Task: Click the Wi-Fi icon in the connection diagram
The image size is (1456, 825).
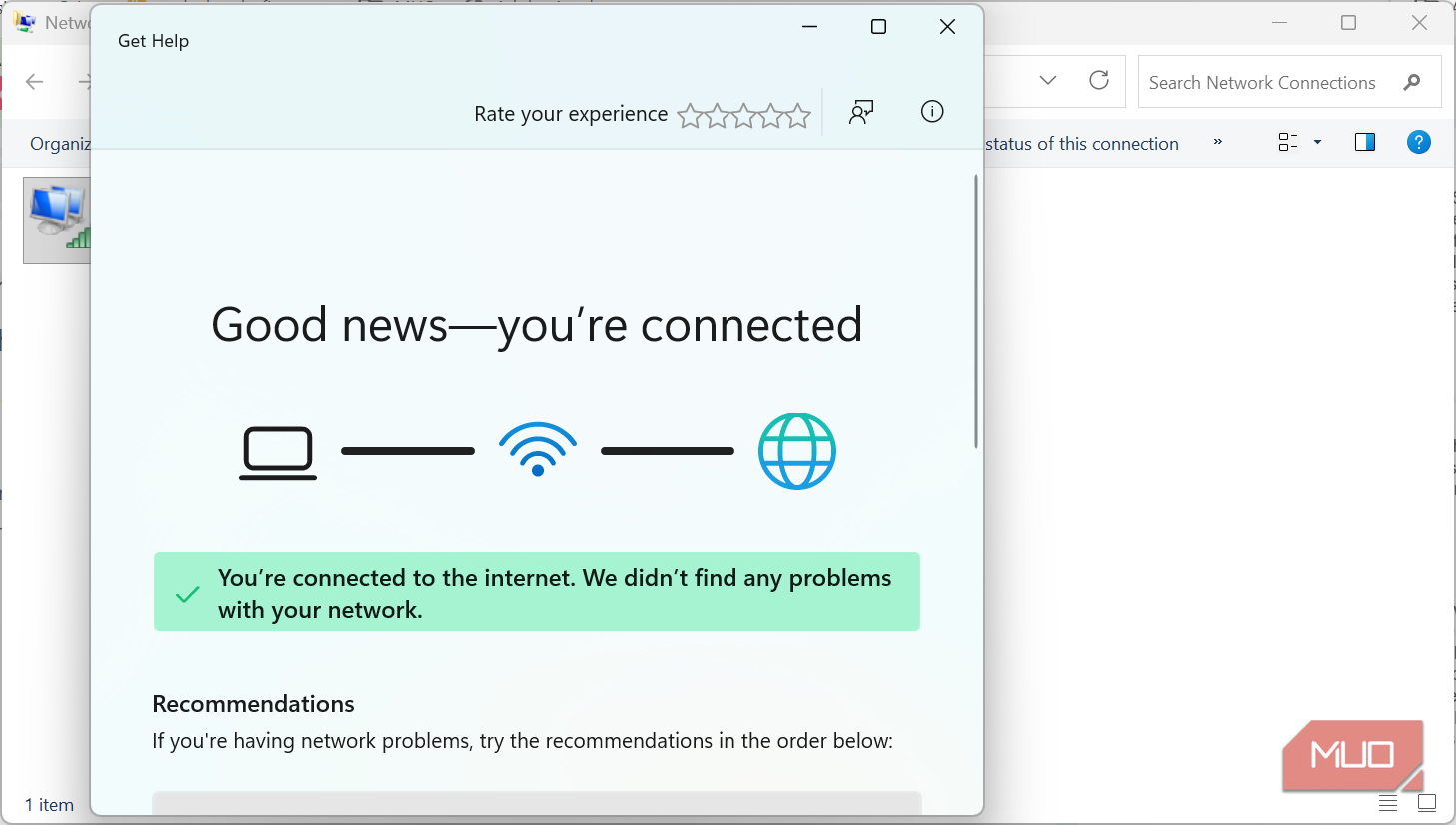Action: click(538, 450)
